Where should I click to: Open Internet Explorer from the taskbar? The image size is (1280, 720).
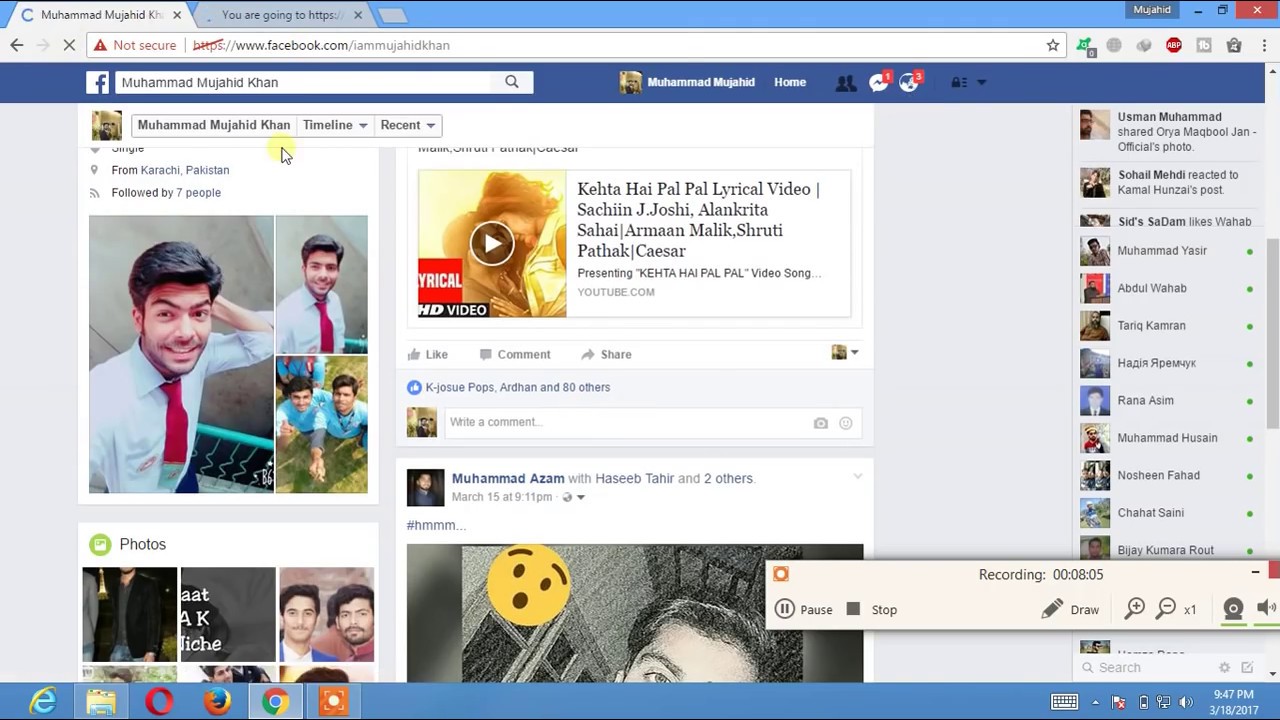coord(43,702)
